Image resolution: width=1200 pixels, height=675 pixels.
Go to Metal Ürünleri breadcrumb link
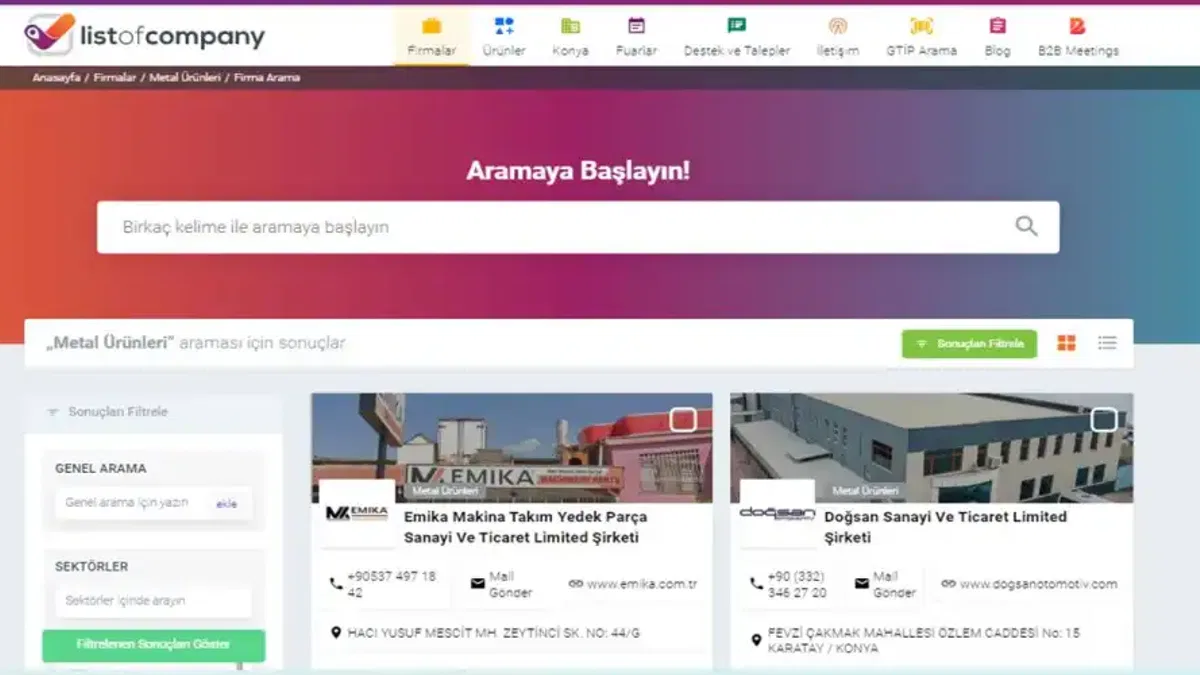[x=185, y=77]
